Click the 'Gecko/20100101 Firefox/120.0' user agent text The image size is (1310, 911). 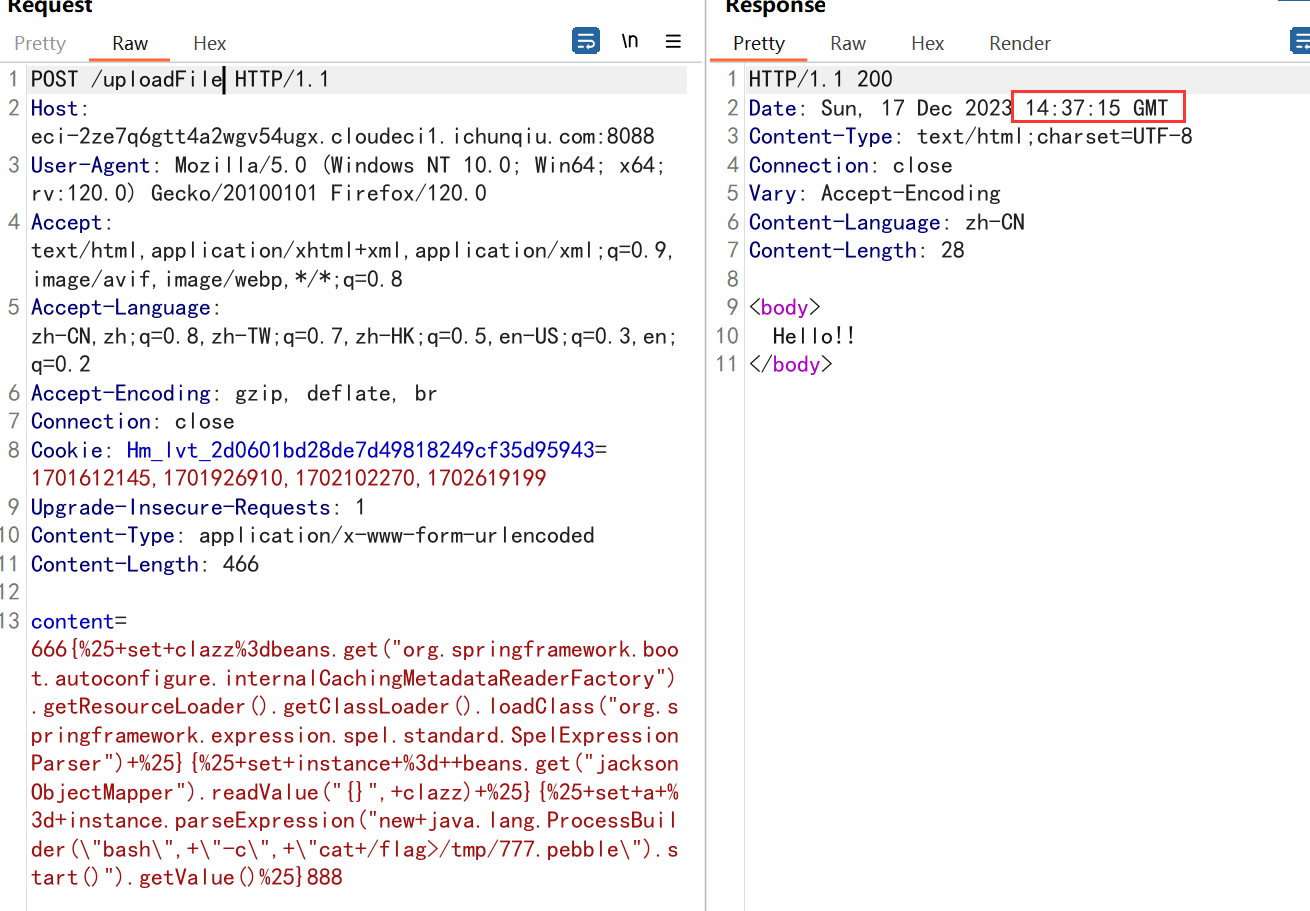(319, 193)
